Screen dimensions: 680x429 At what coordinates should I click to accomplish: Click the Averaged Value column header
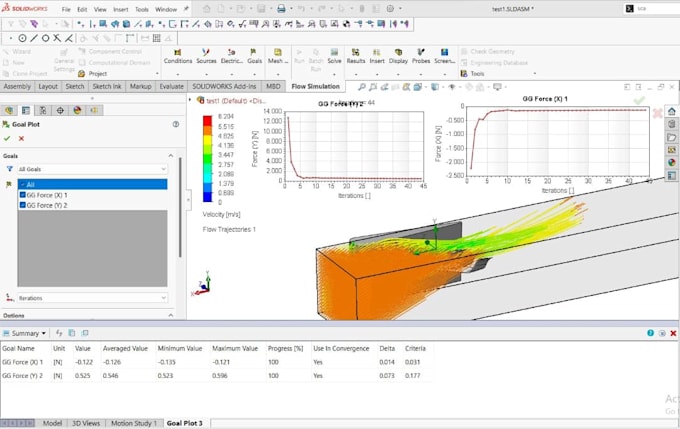[x=125, y=348]
